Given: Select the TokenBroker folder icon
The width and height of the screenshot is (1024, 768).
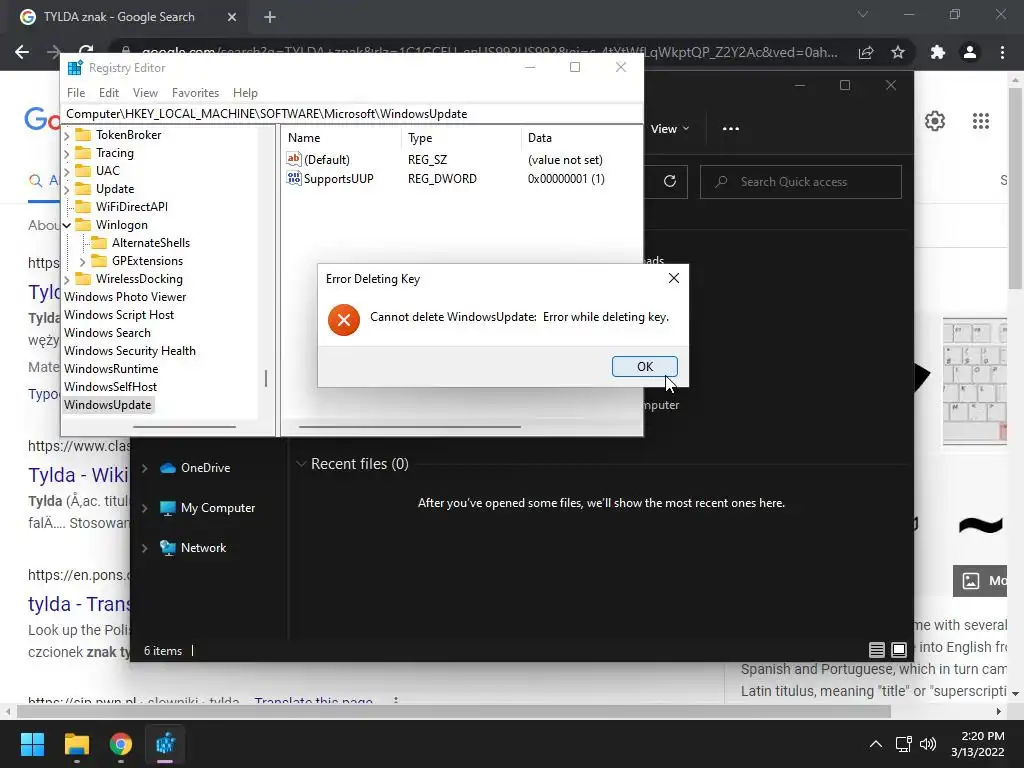Looking at the screenshot, I should coord(83,135).
